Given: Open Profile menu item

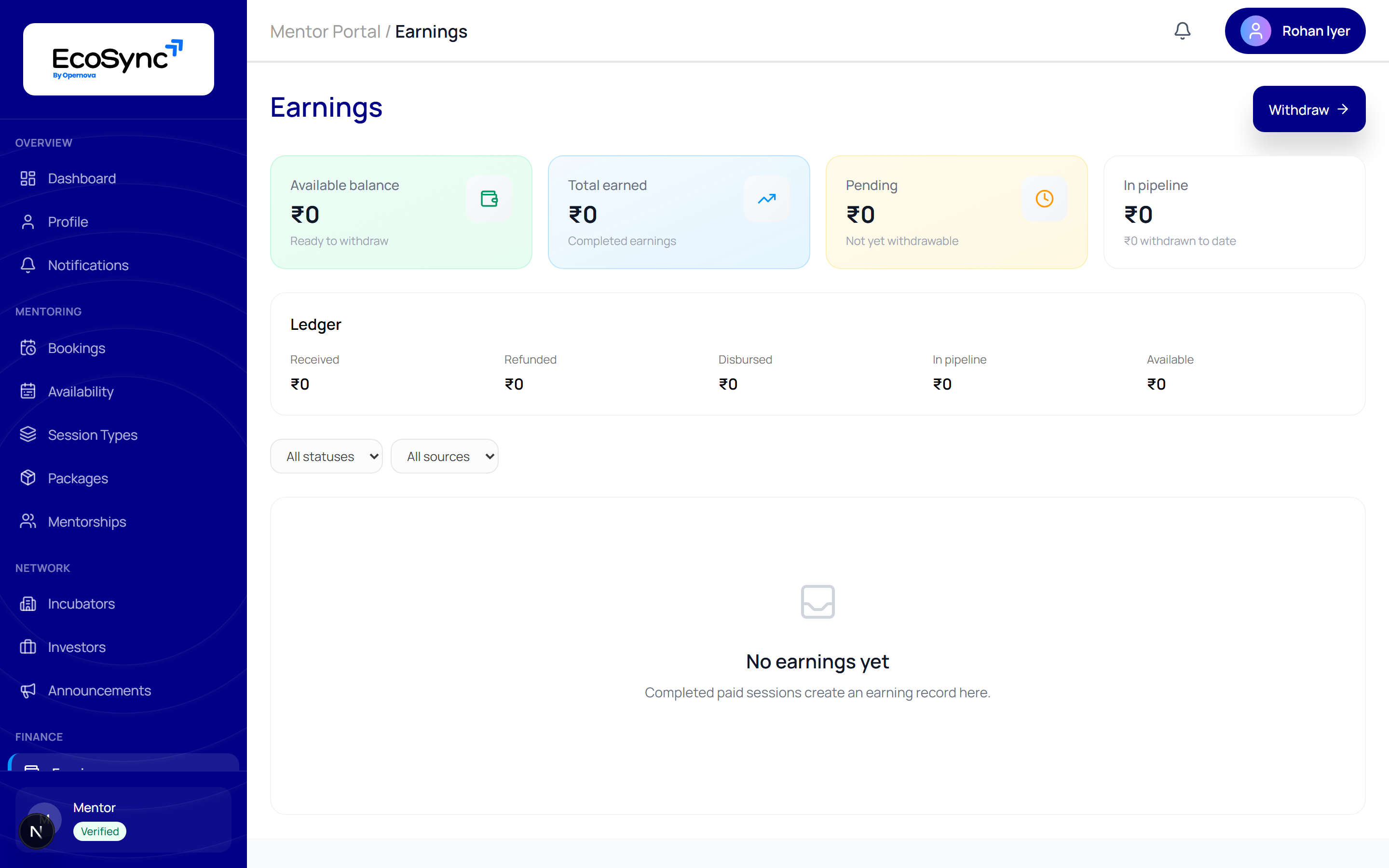Looking at the screenshot, I should pos(123,222).
